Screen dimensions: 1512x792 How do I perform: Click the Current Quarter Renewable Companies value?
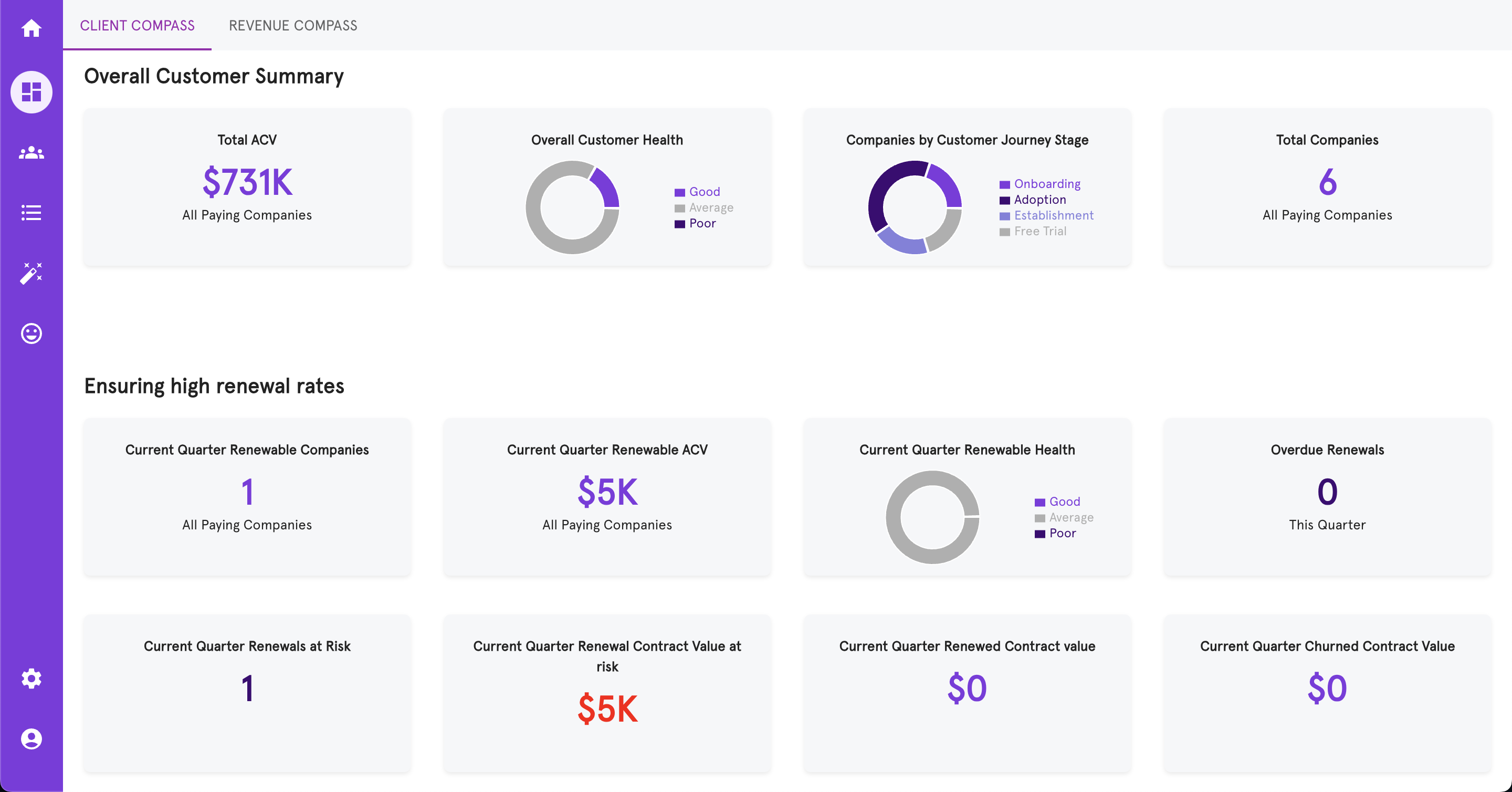click(247, 492)
